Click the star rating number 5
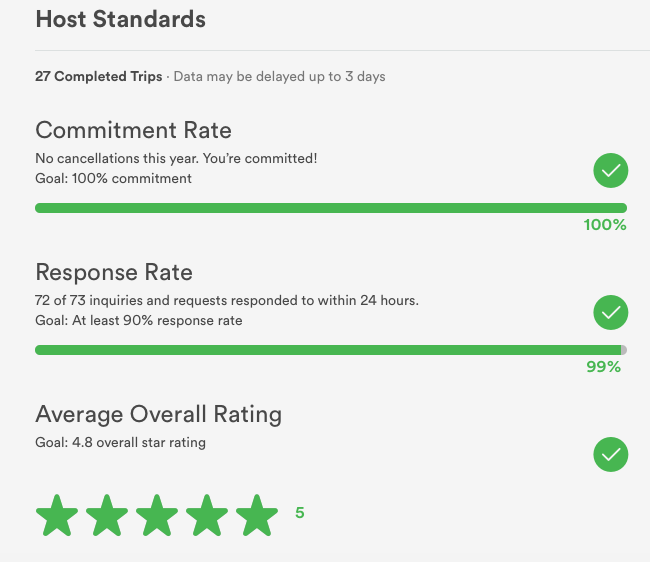650x562 pixels. click(299, 513)
